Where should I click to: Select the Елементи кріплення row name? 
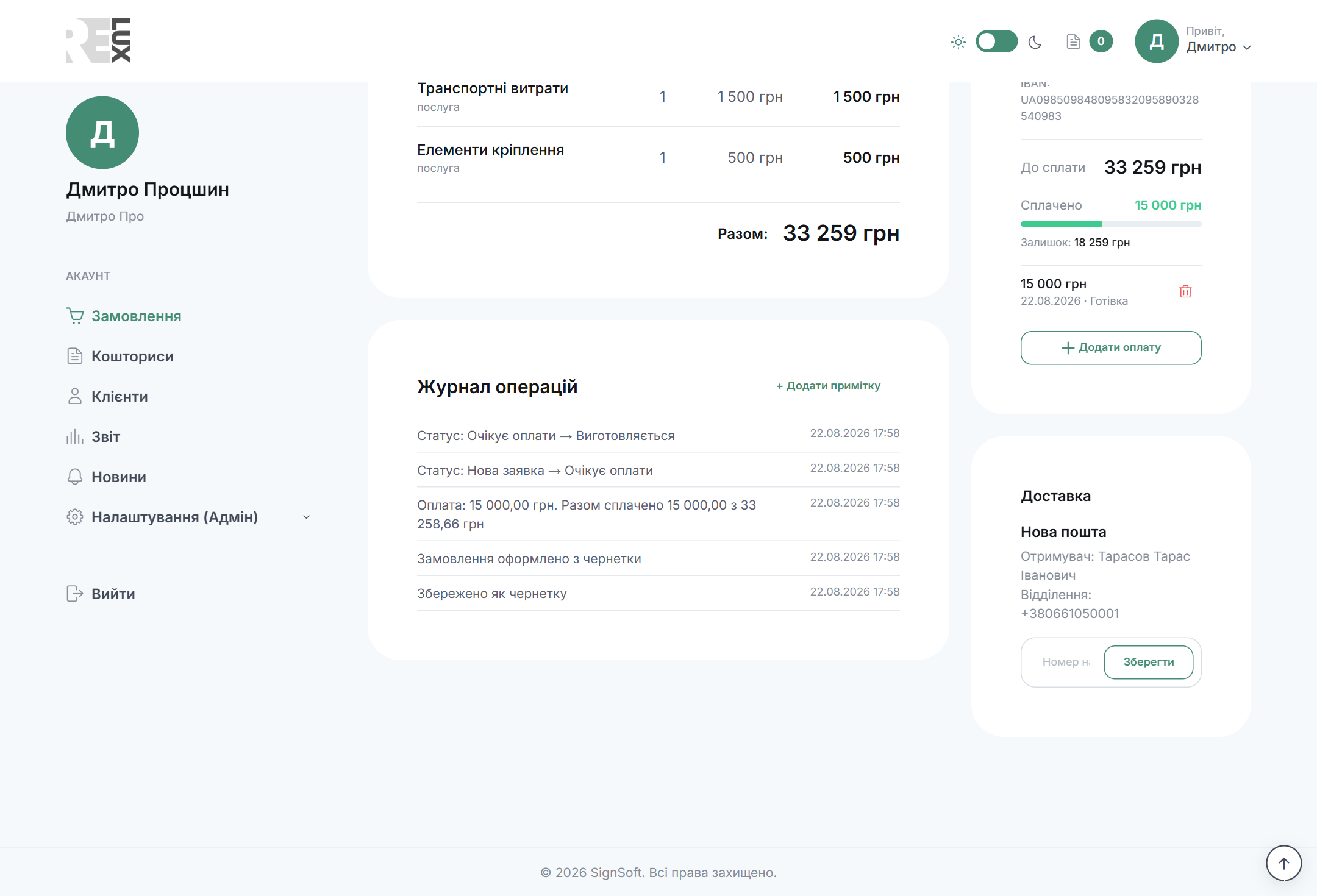[490, 150]
